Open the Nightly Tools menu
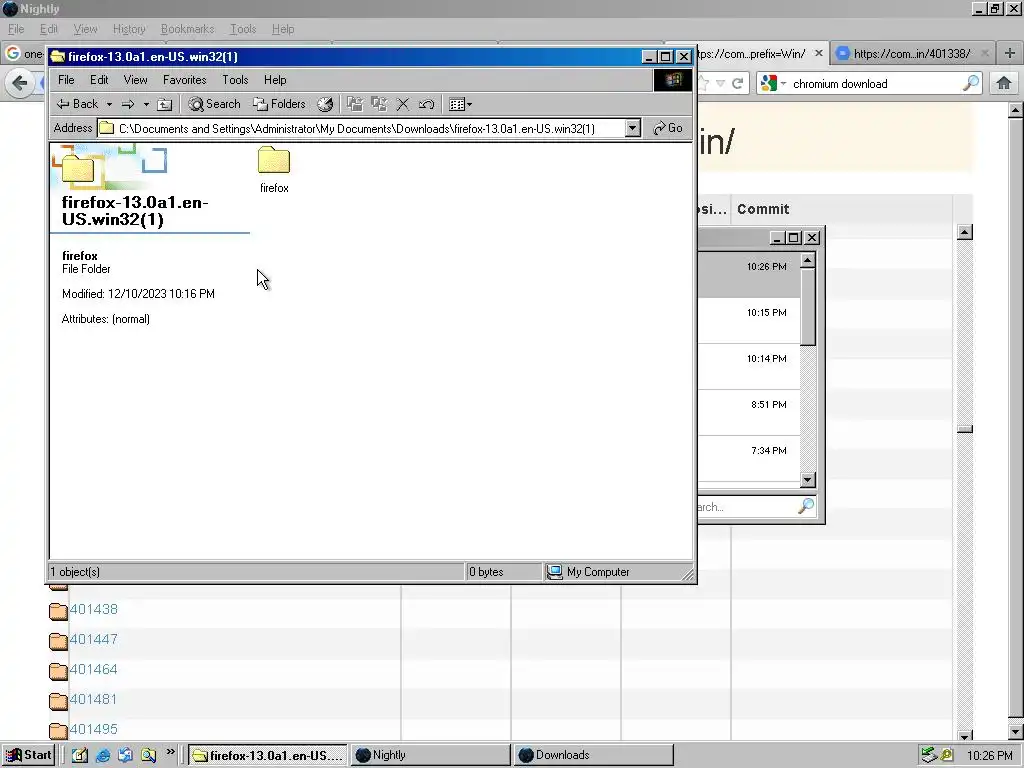Image resolution: width=1024 pixels, height=768 pixels. [243, 29]
